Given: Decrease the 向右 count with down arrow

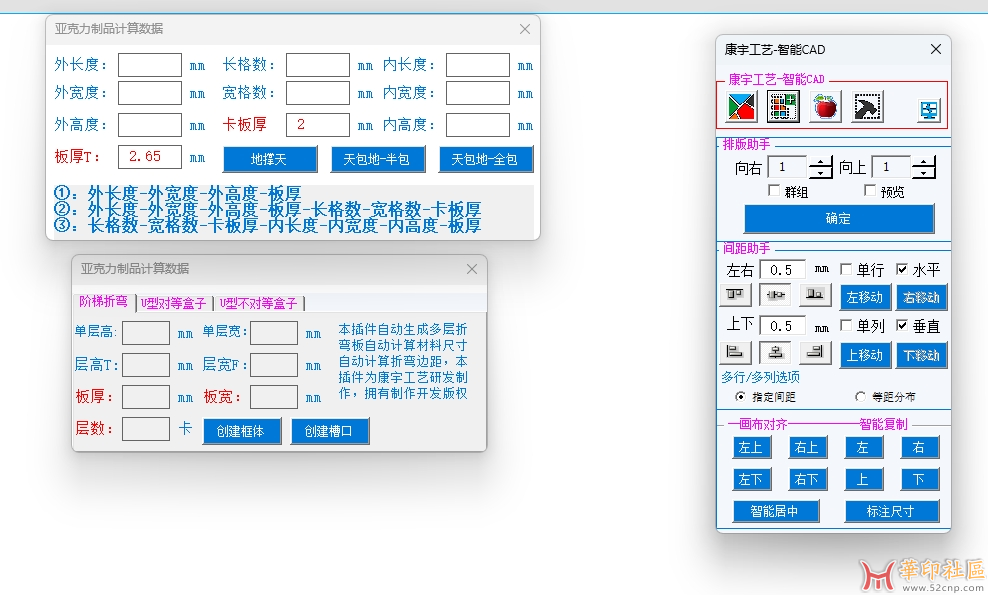Looking at the screenshot, I should click(820, 173).
